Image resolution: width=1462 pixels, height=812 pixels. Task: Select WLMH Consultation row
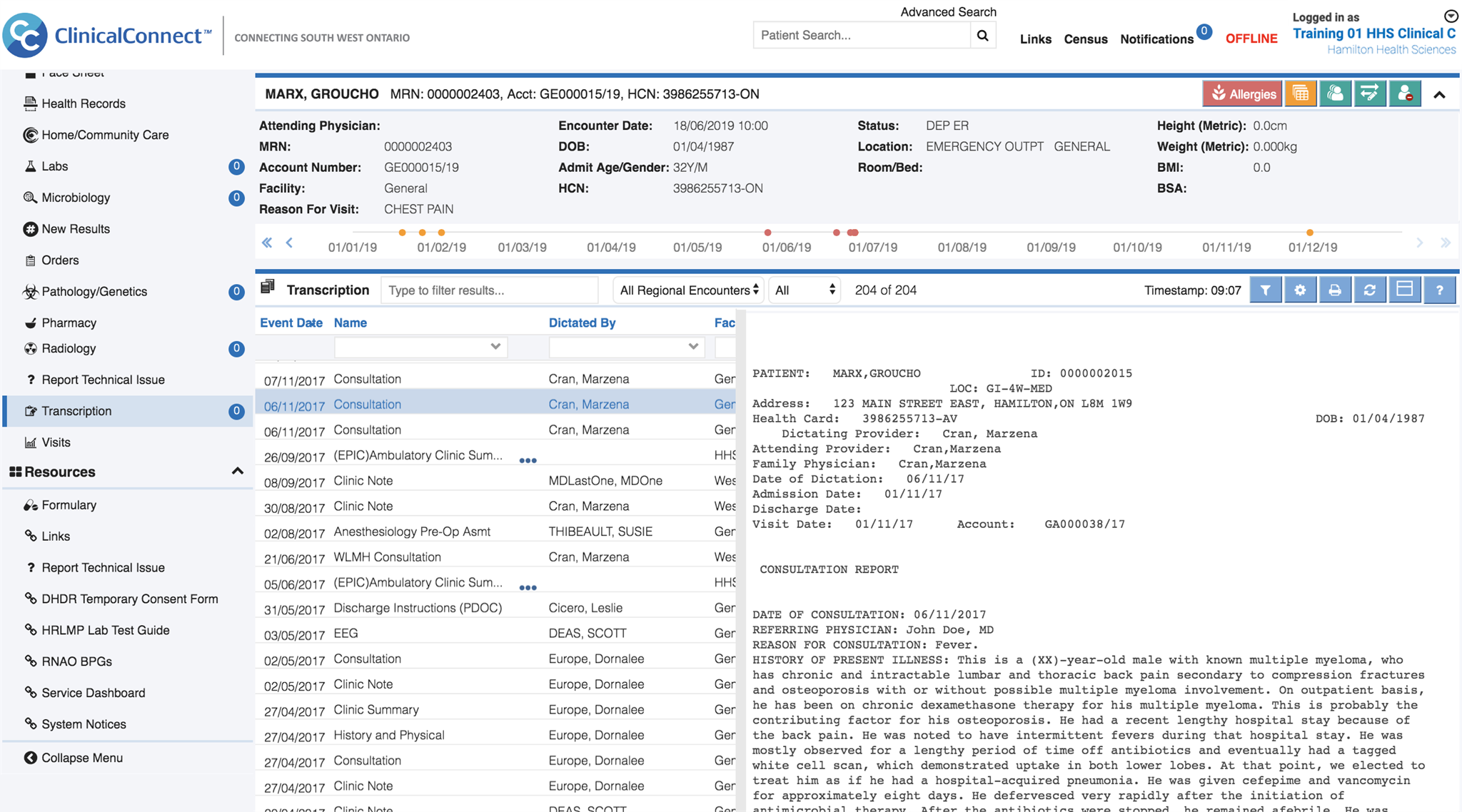tap(495, 557)
